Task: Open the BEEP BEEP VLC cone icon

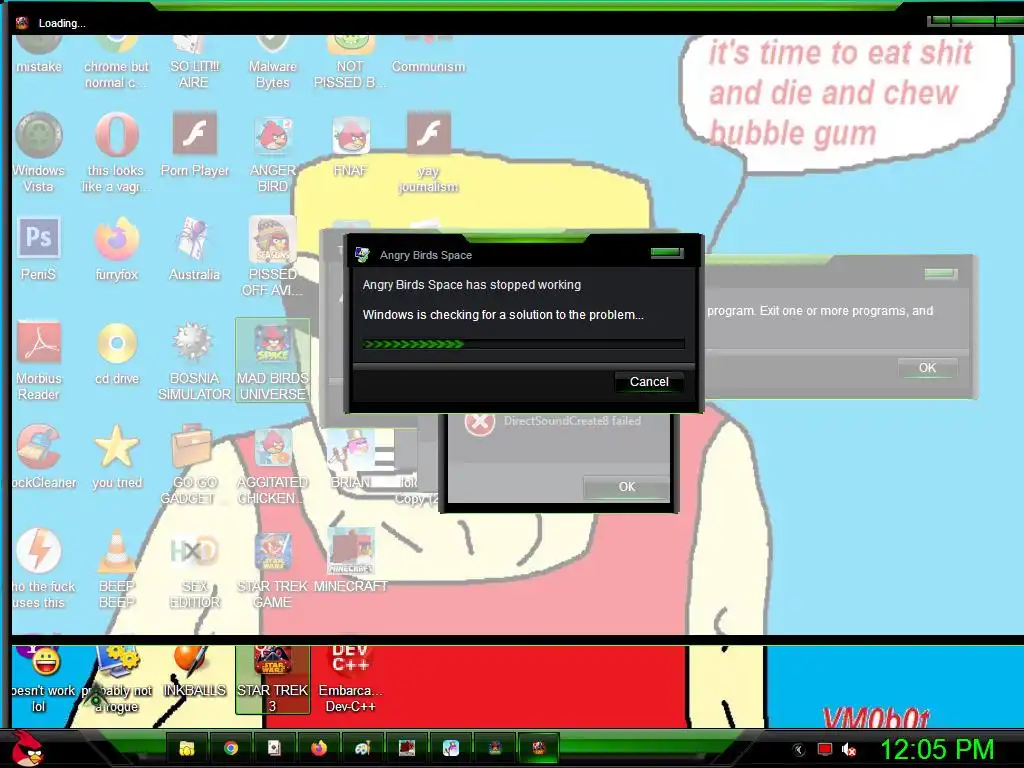Action: pyautogui.click(x=116, y=568)
